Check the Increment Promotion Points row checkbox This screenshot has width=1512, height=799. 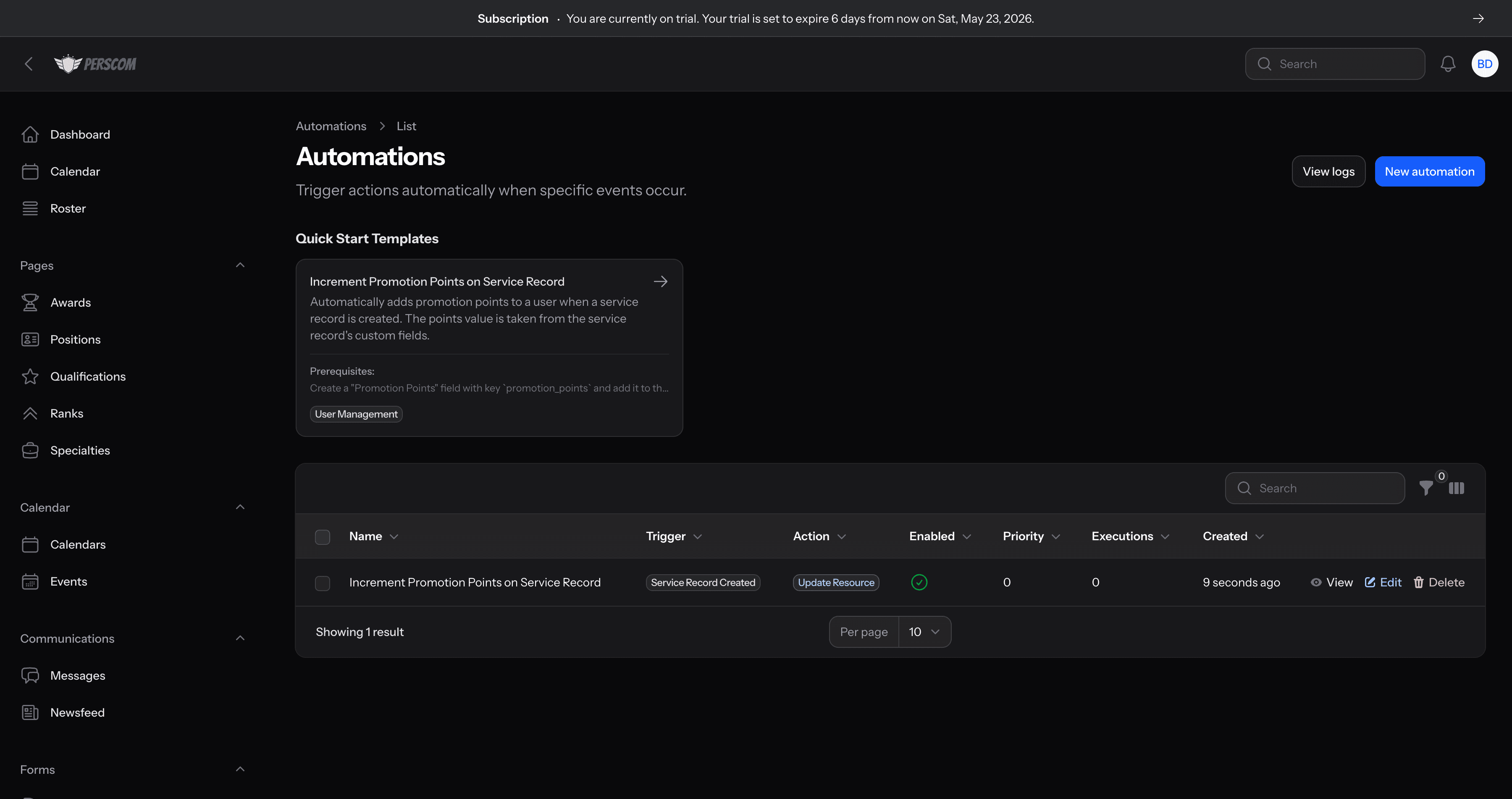[x=322, y=583]
